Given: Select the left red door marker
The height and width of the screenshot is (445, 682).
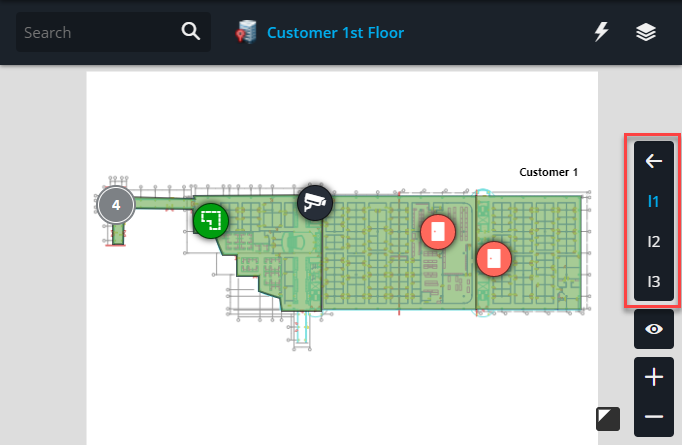Looking at the screenshot, I should pyautogui.click(x=437, y=231).
